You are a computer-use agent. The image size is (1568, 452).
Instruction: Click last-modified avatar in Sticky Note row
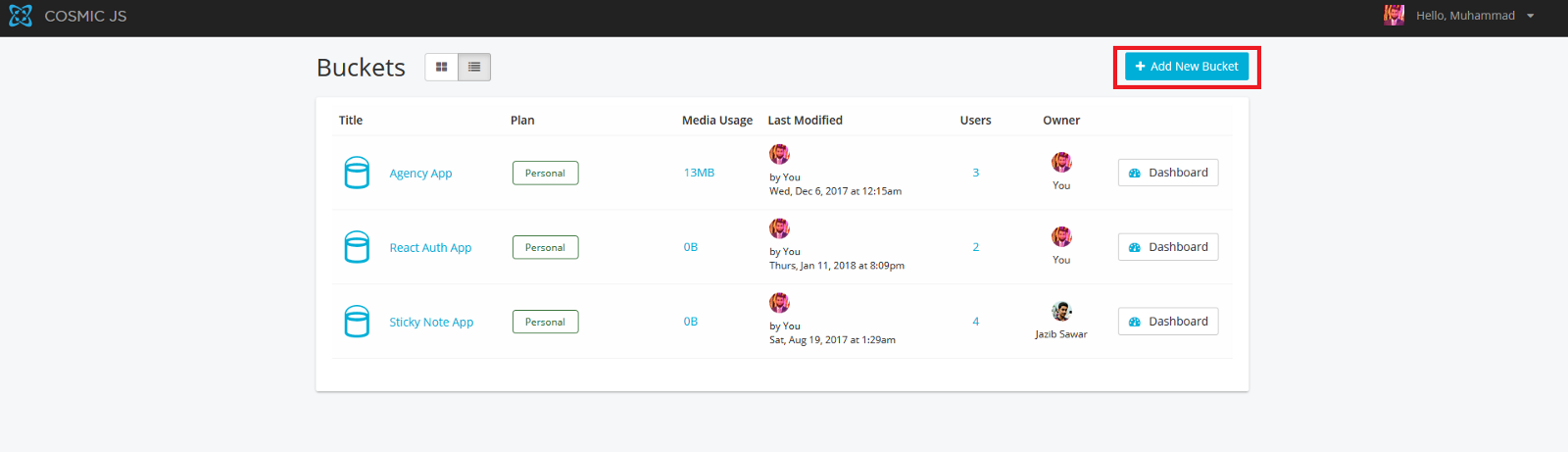[x=779, y=302]
